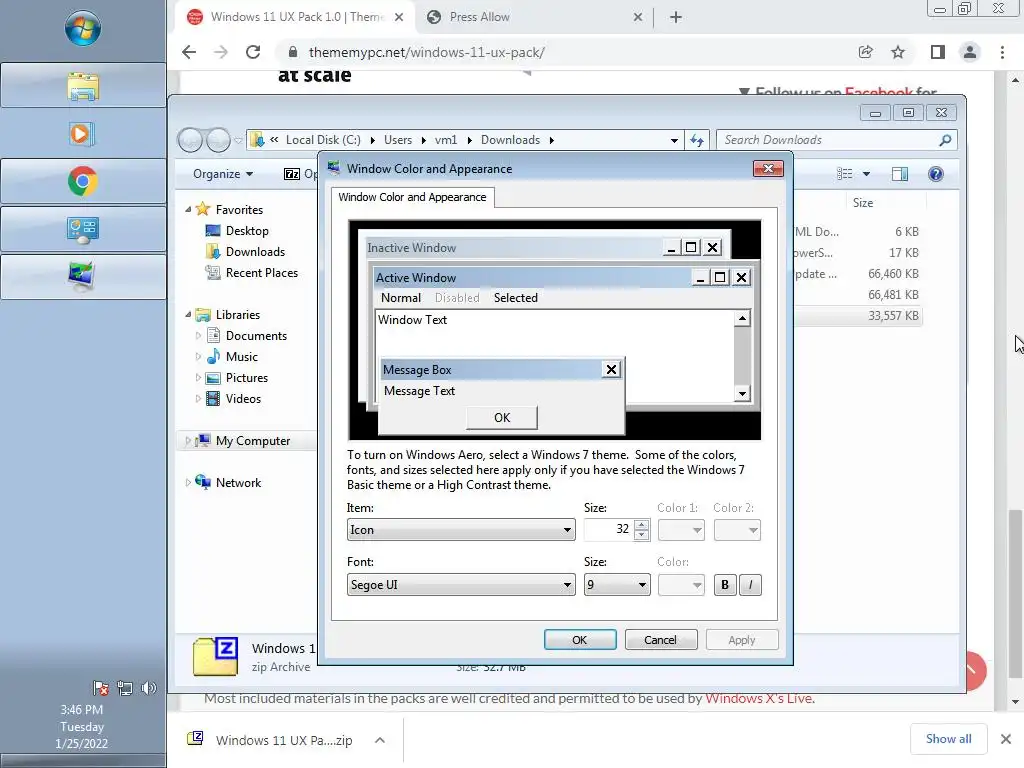This screenshot has width=1024, height=768.
Task: Follow the Windows X's Live link
Action: pos(759,699)
